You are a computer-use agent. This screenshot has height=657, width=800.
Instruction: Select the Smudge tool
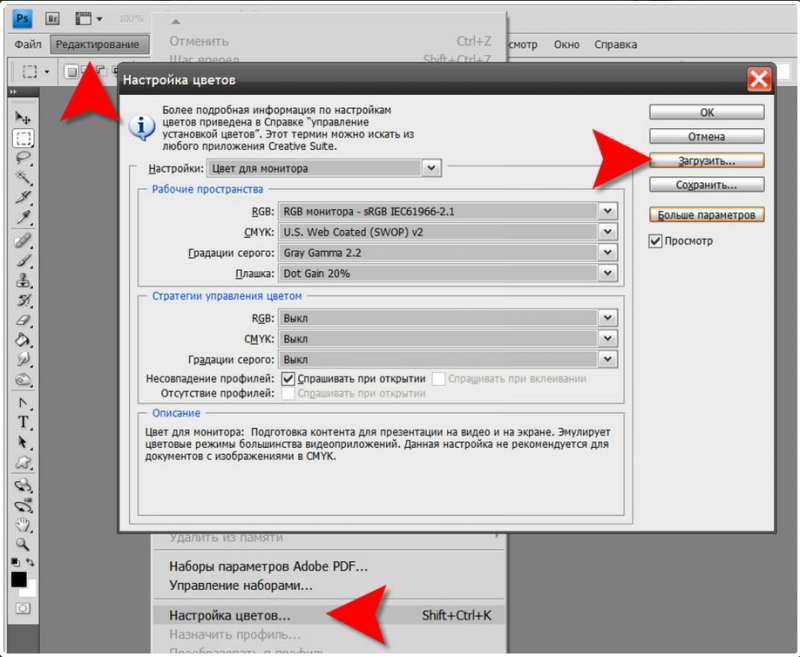[x=22, y=360]
